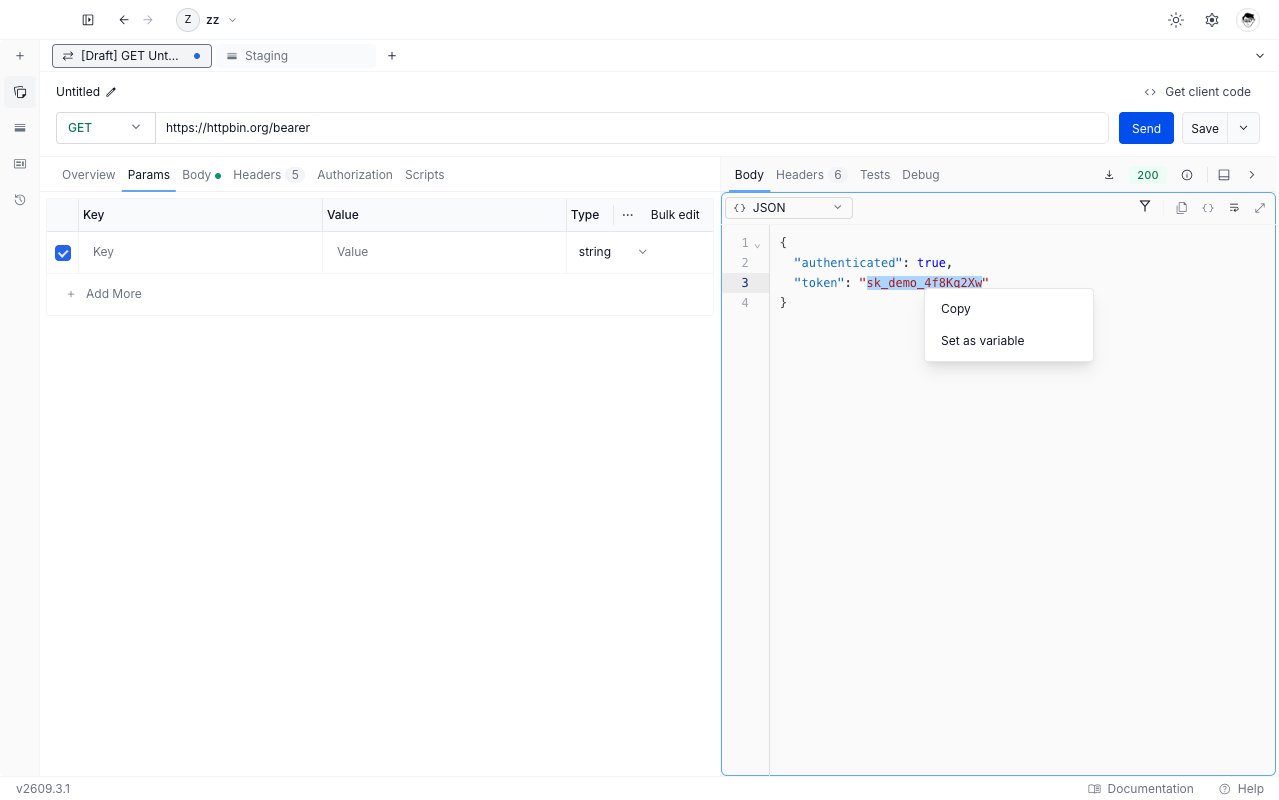Viewport: 1279px width, 800px height.
Task: Open the environments icon in sidebar
Action: point(20,128)
